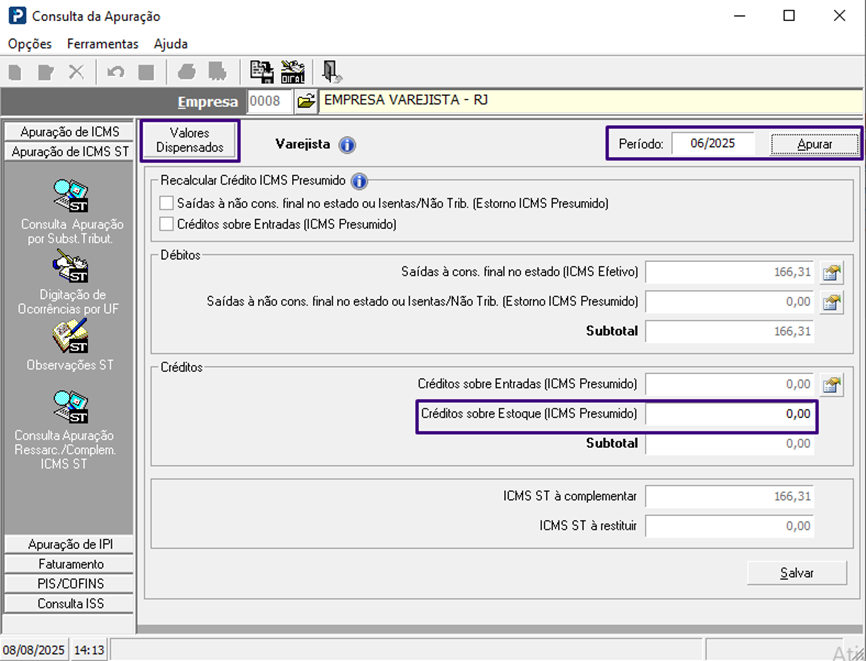The height and width of the screenshot is (661, 866).
Task: Open detail button for Créditos sobre Entradas
Action: 831,384
